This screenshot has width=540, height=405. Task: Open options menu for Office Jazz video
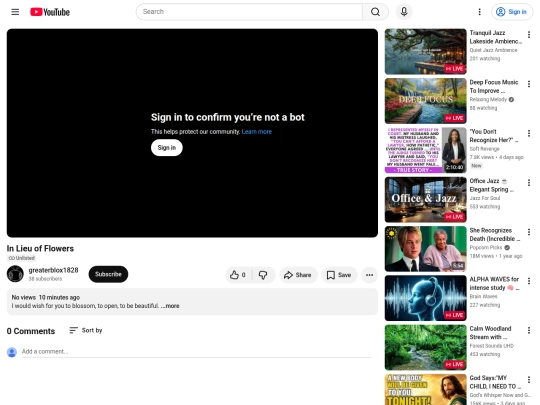click(x=529, y=182)
